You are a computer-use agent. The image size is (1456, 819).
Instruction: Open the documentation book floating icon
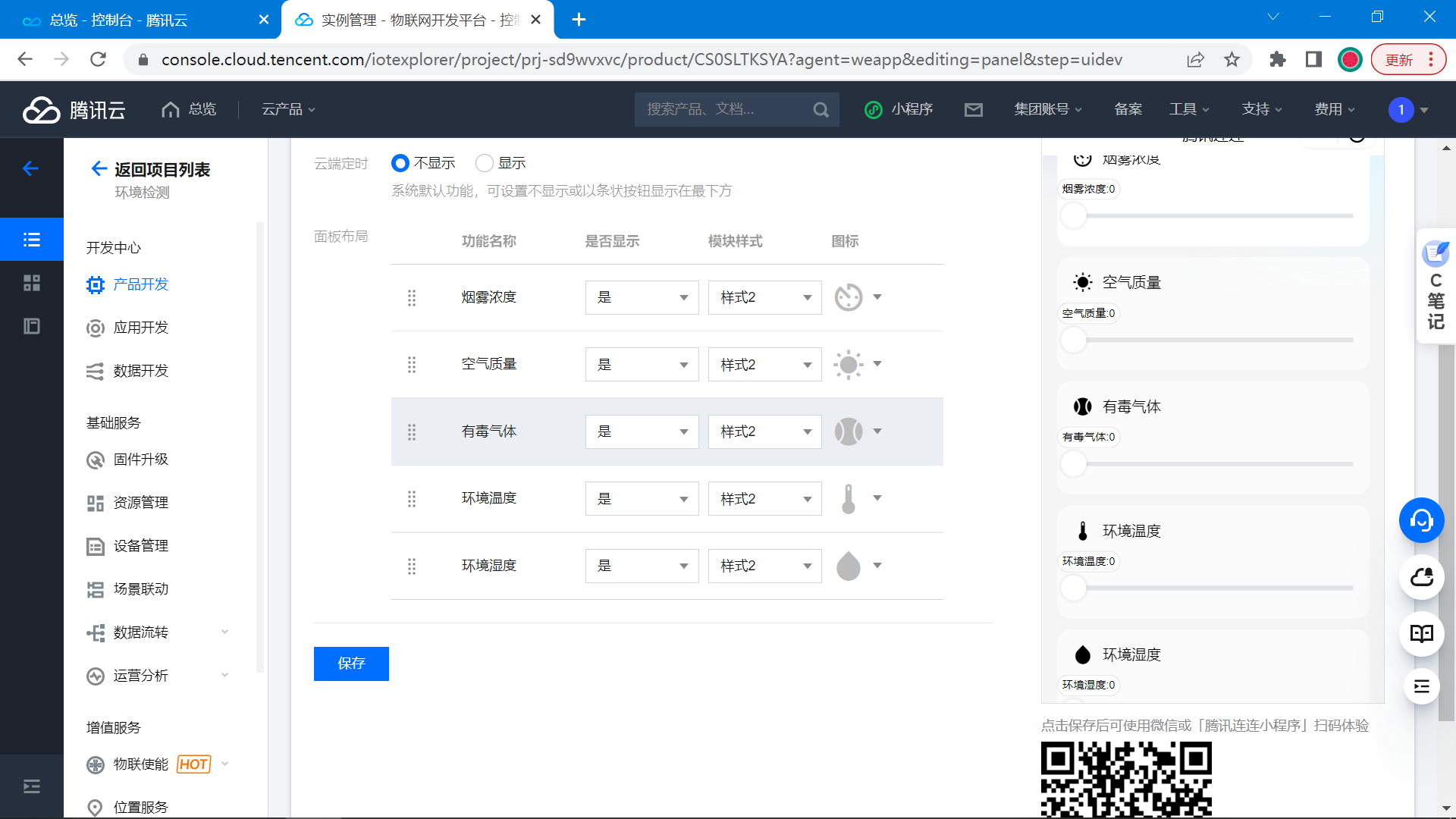click(x=1421, y=634)
